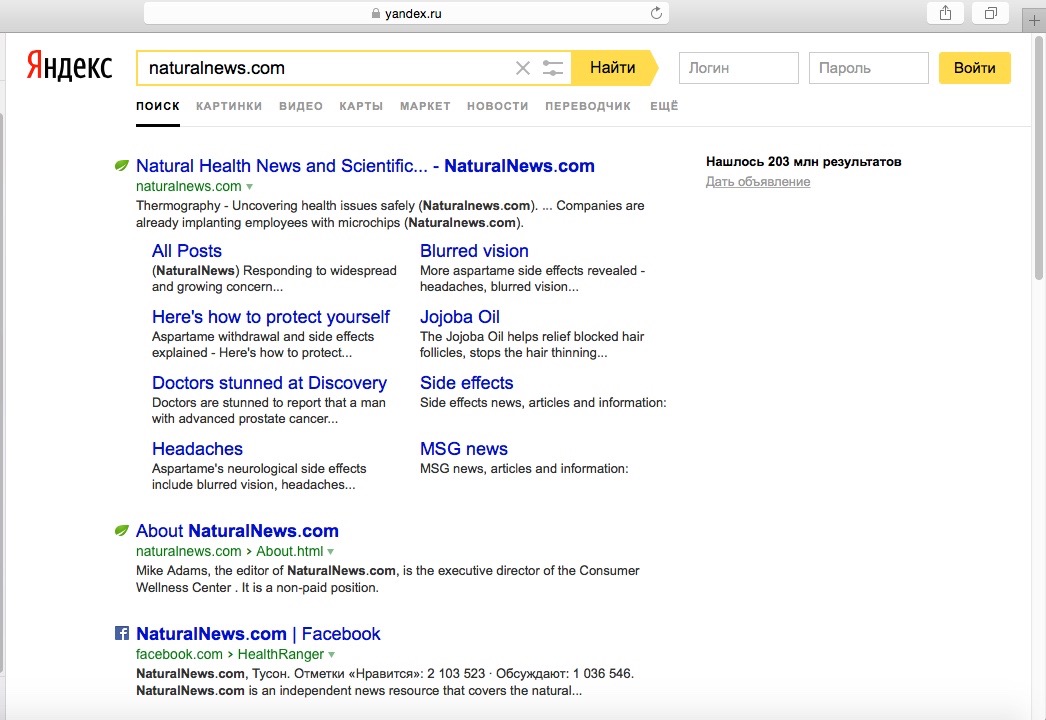Reload the page in address bar
Viewport: 1046px width, 720px height.
point(656,13)
